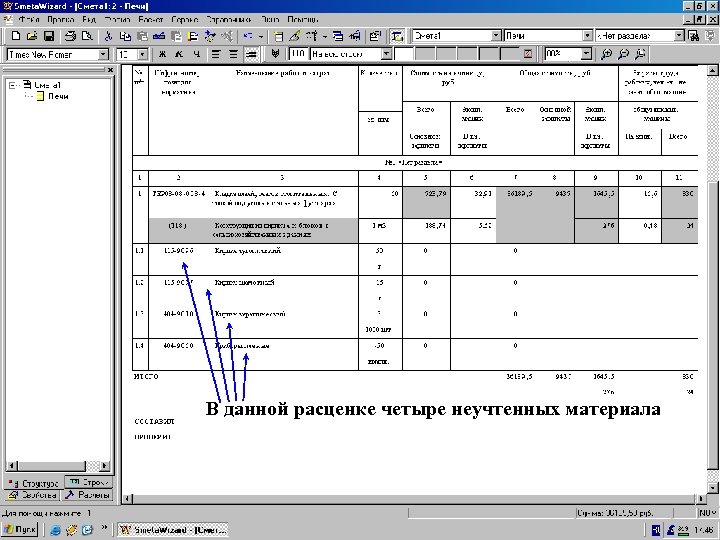The height and width of the screenshot is (540, 720).
Task: Switch to the Свойства tab in left panel
Action: pyautogui.click(x=33, y=495)
